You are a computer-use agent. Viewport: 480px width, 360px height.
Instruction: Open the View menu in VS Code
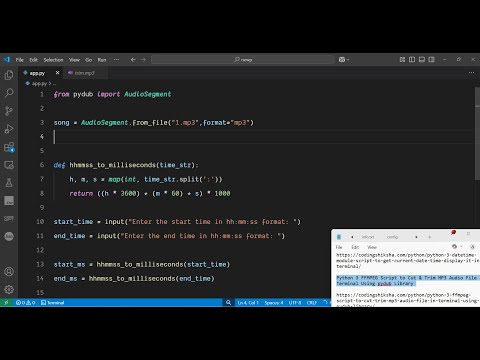74,60
